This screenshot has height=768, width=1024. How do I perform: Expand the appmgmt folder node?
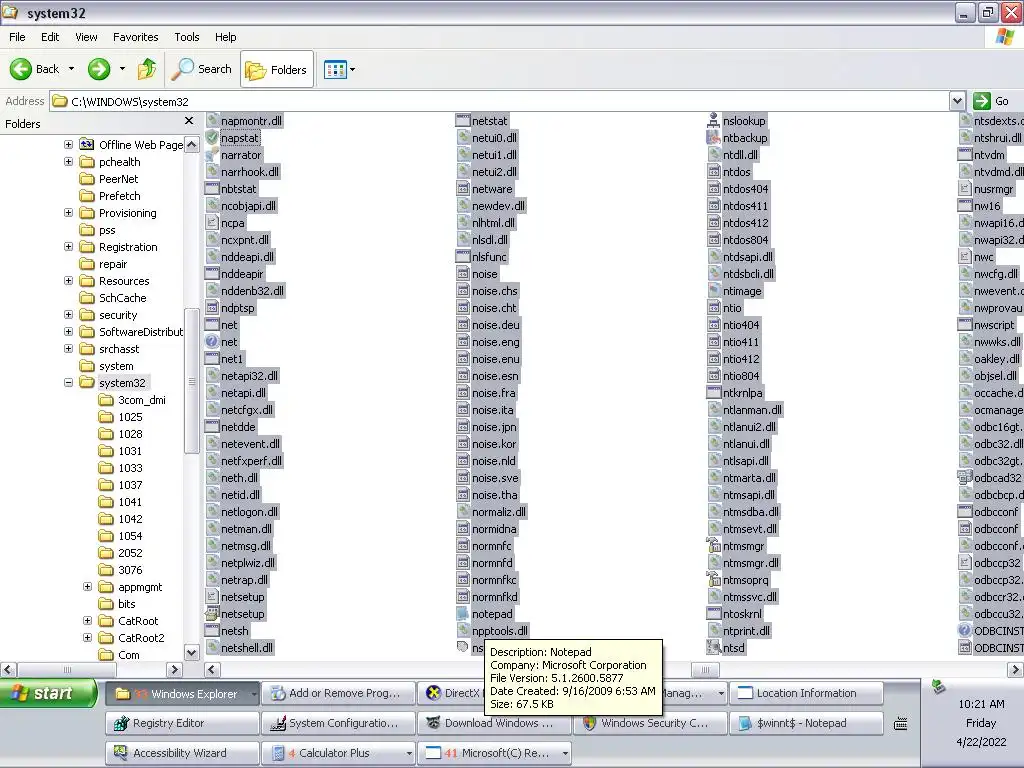click(88, 586)
